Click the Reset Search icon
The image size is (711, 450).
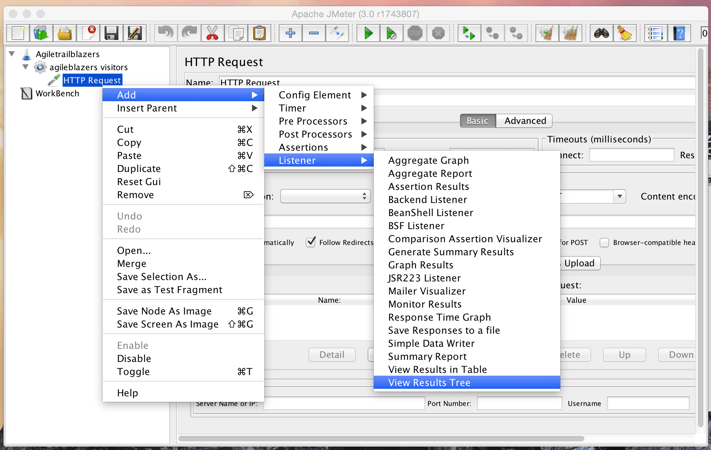[625, 33]
